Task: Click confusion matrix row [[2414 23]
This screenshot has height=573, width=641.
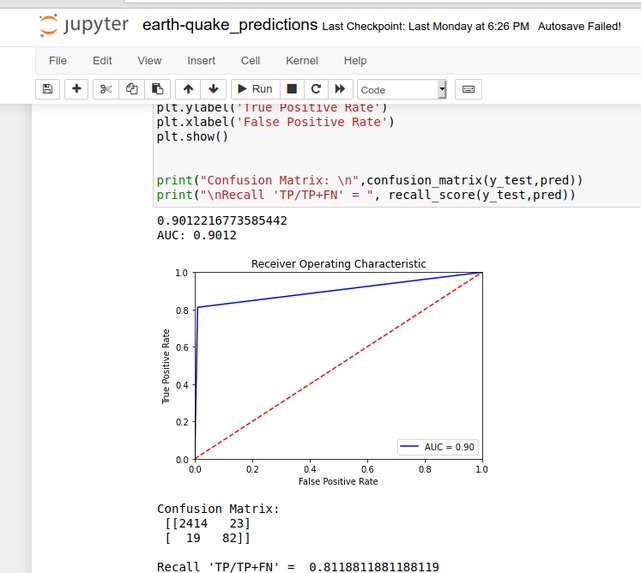Action: pyautogui.click(x=208, y=524)
